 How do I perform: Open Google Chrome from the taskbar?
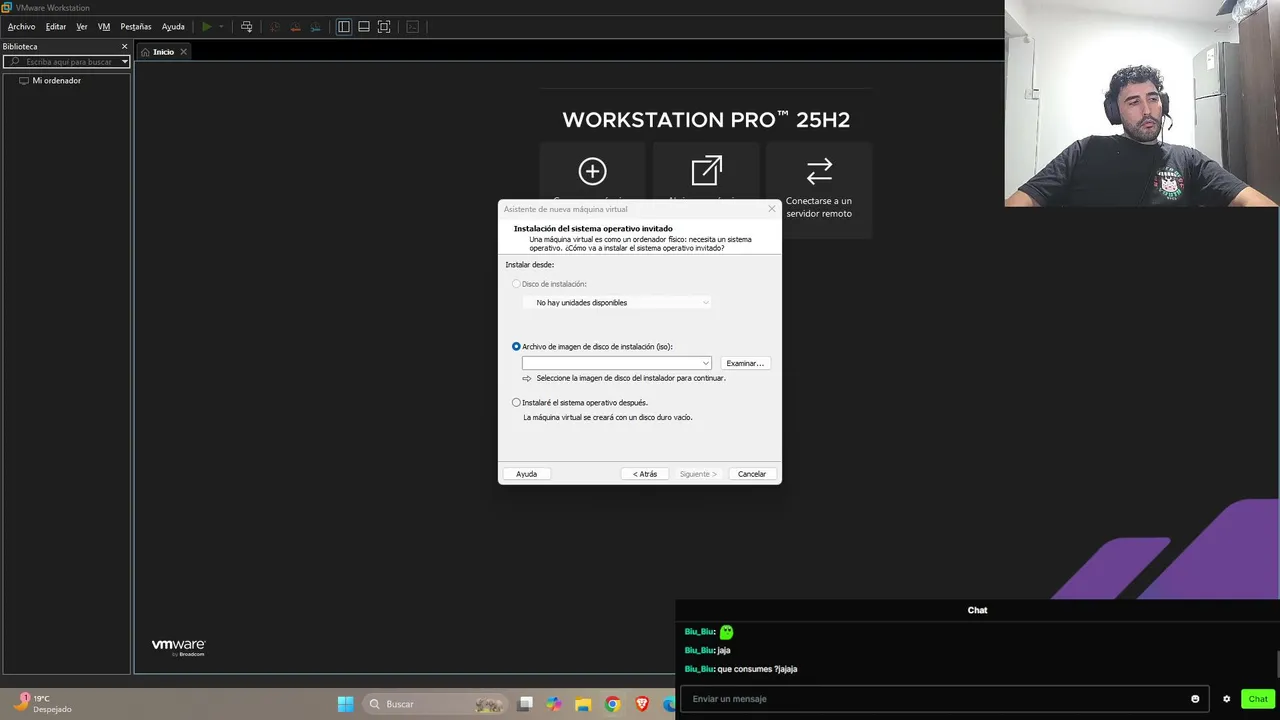pyautogui.click(x=613, y=704)
